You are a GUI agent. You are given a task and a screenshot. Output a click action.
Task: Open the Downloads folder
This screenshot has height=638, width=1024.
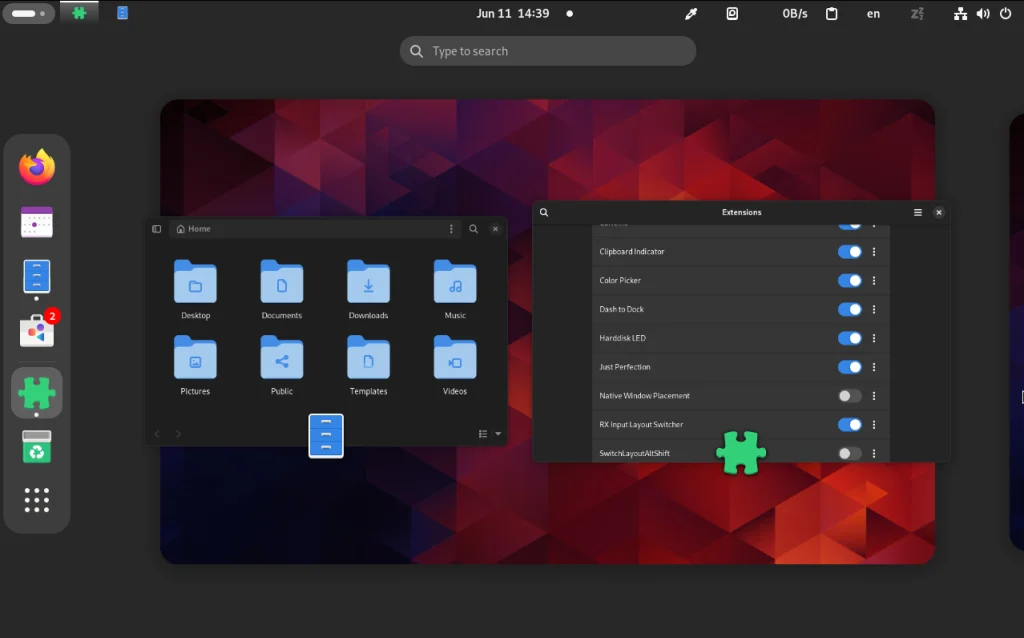(368, 290)
